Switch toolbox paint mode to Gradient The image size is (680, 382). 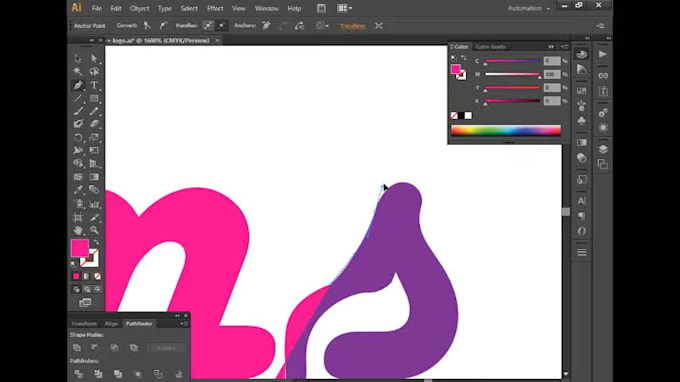[87, 276]
